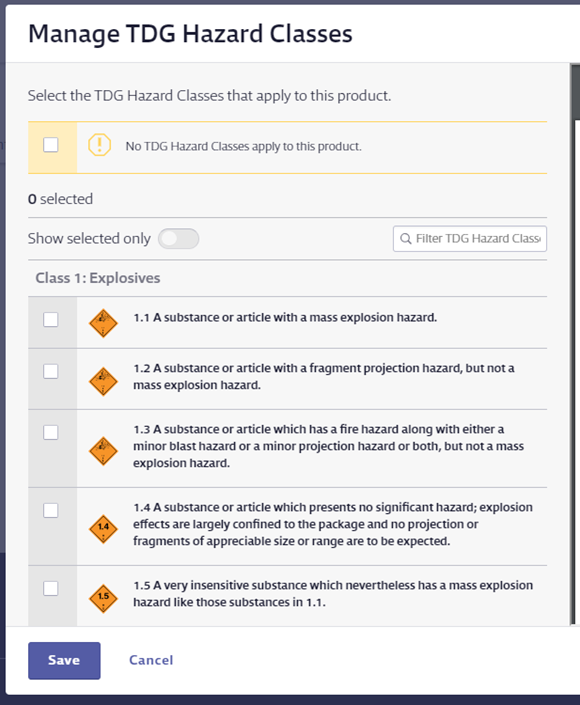Image resolution: width=580 pixels, height=705 pixels.
Task: Save the hazard class selection
Action: 64,660
